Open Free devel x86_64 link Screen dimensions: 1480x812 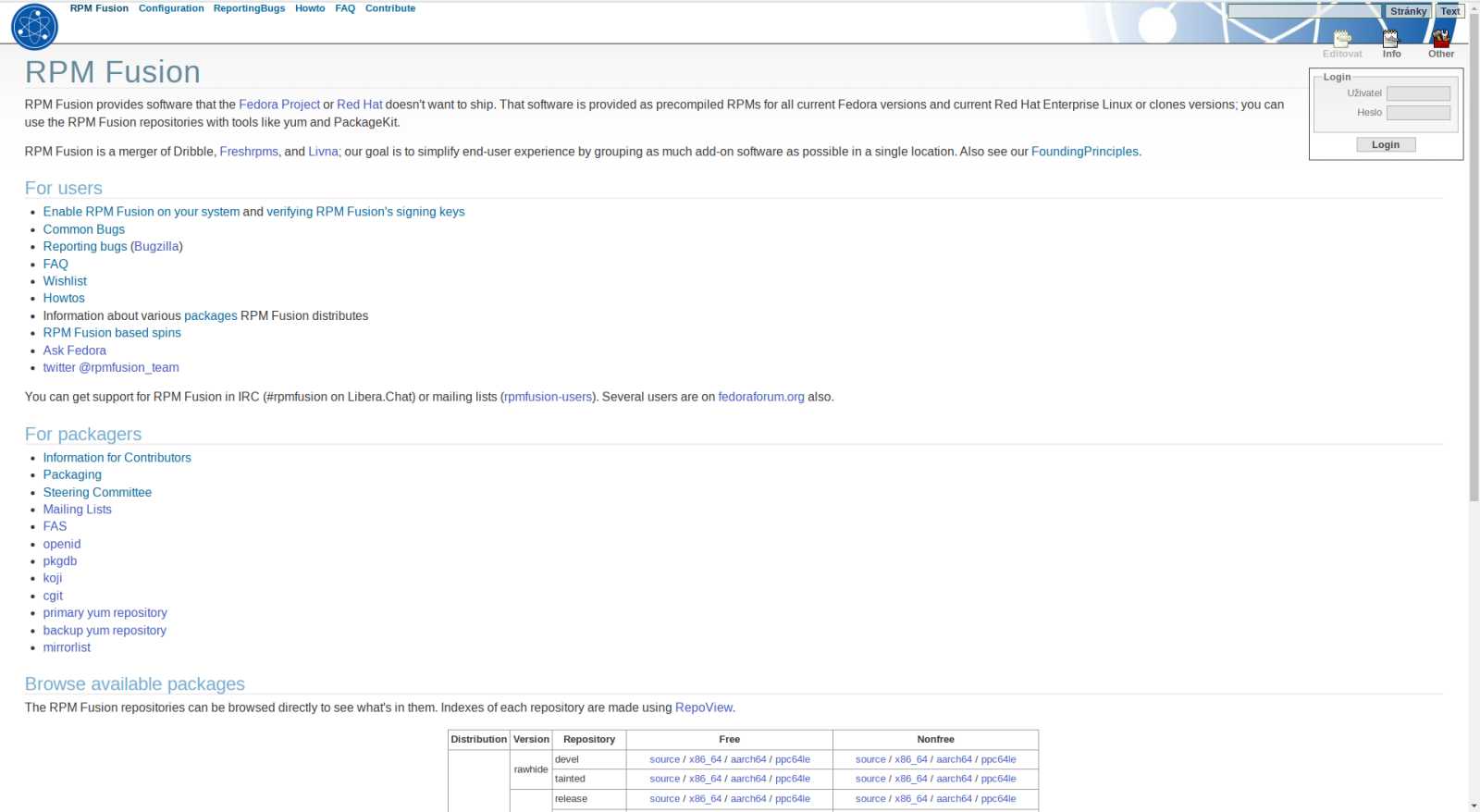pyautogui.click(x=705, y=759)
